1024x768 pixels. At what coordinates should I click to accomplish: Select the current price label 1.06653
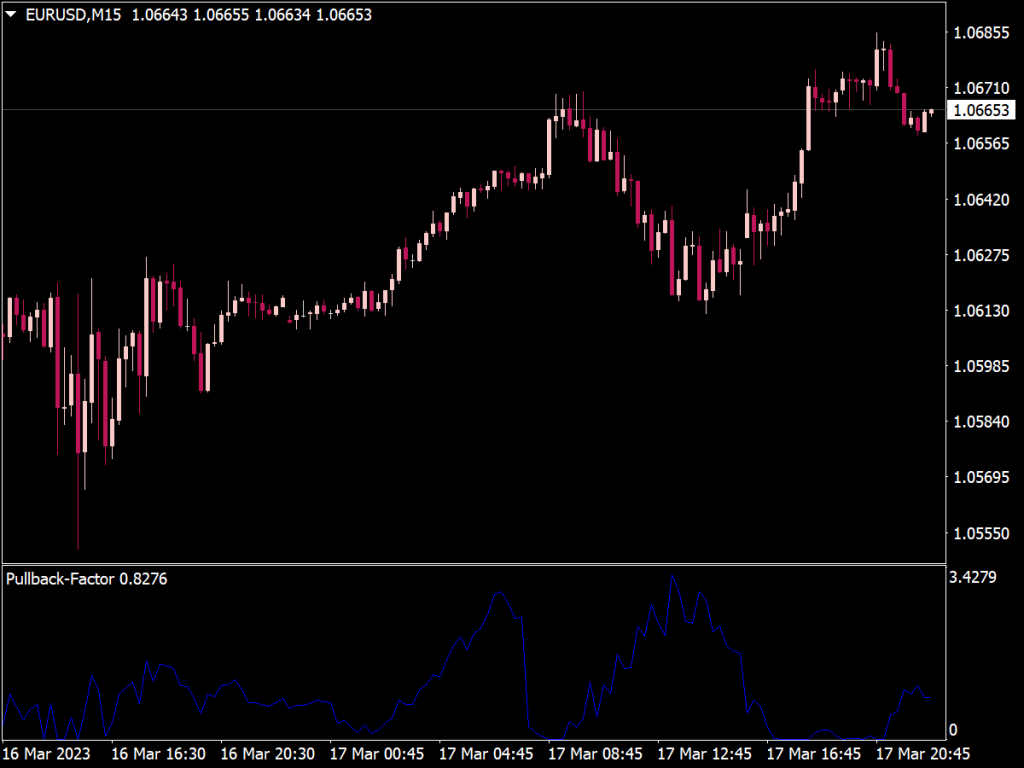point(981,110)
